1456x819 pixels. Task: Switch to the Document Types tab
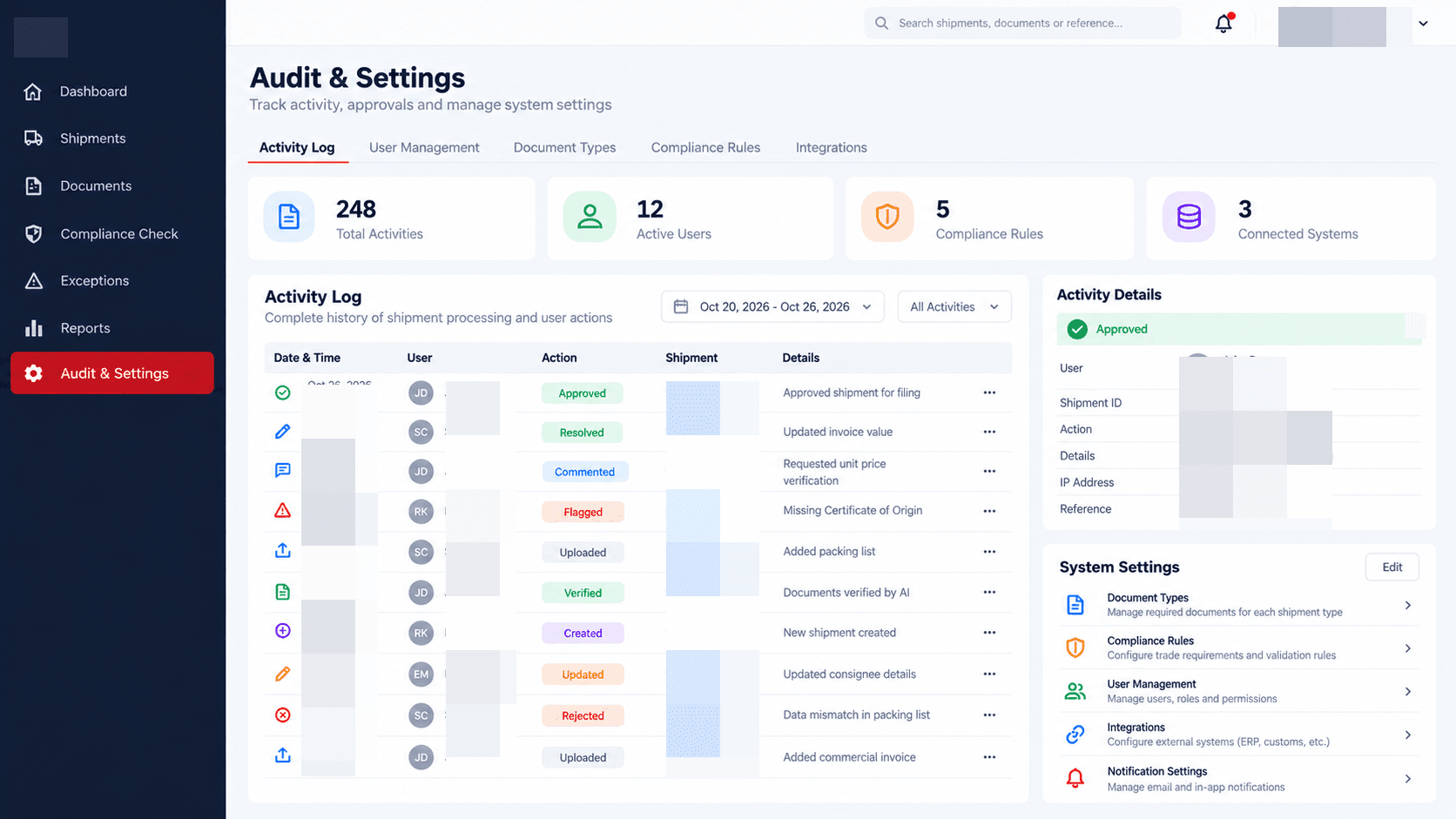[564, 147]
